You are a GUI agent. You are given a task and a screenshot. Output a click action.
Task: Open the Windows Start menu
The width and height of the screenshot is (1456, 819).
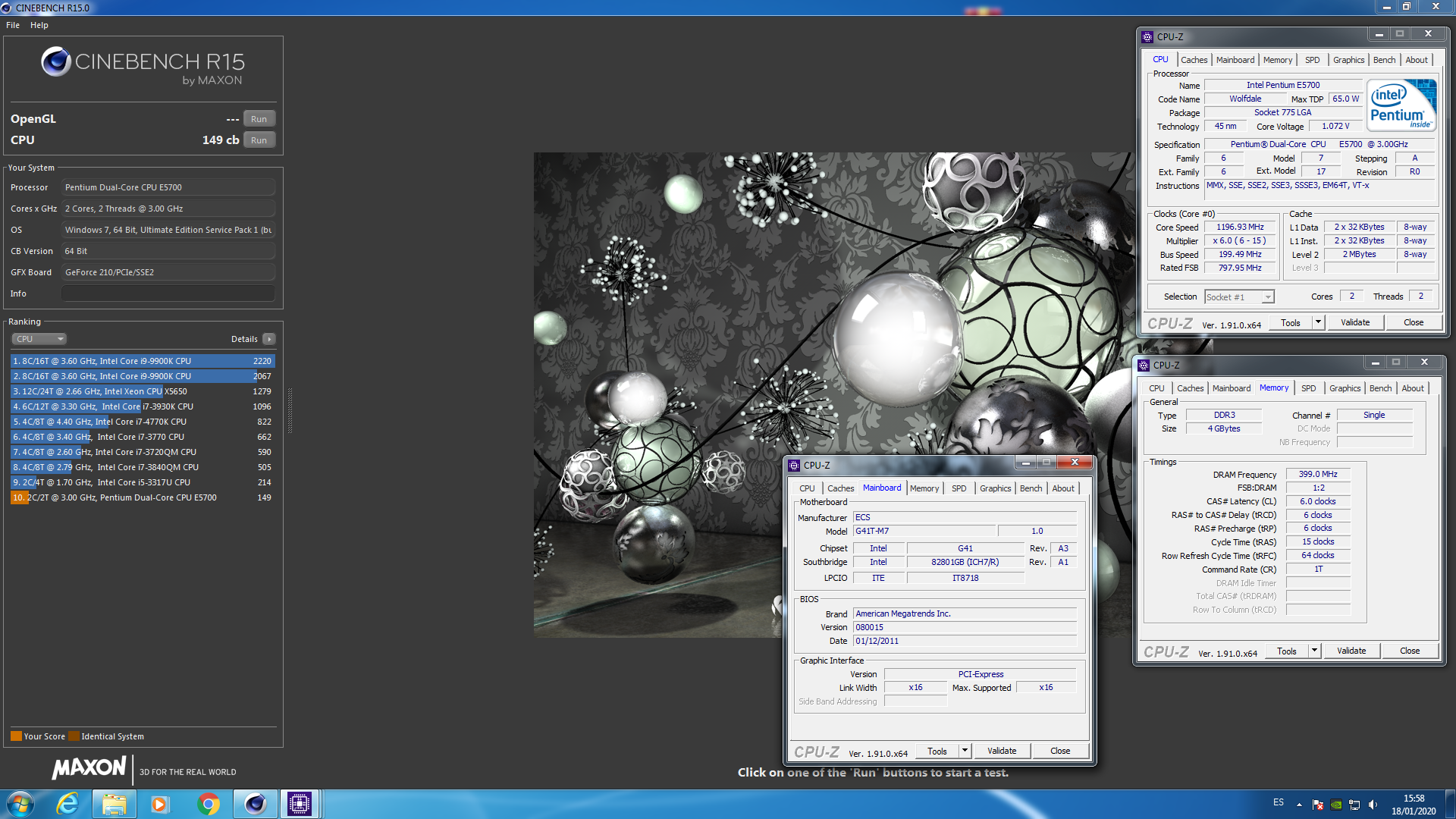[x=20, y=804]
